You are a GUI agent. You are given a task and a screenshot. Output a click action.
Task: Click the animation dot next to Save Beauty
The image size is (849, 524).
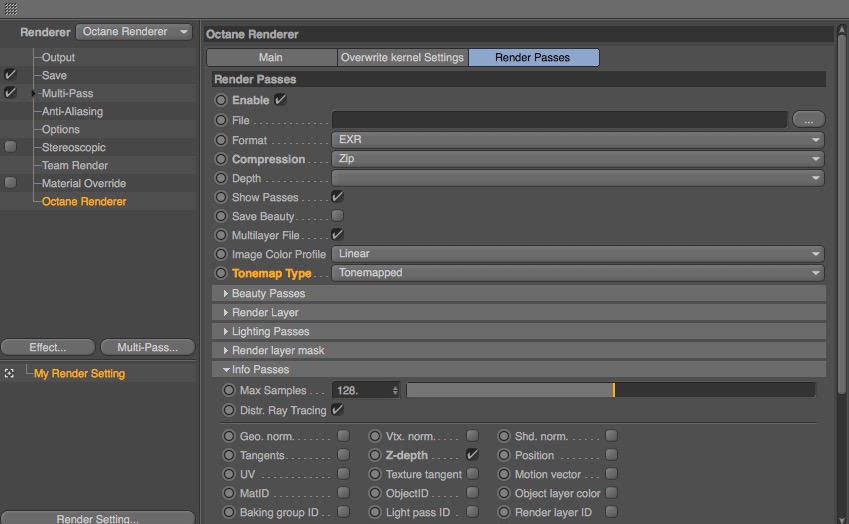(221, 216)
